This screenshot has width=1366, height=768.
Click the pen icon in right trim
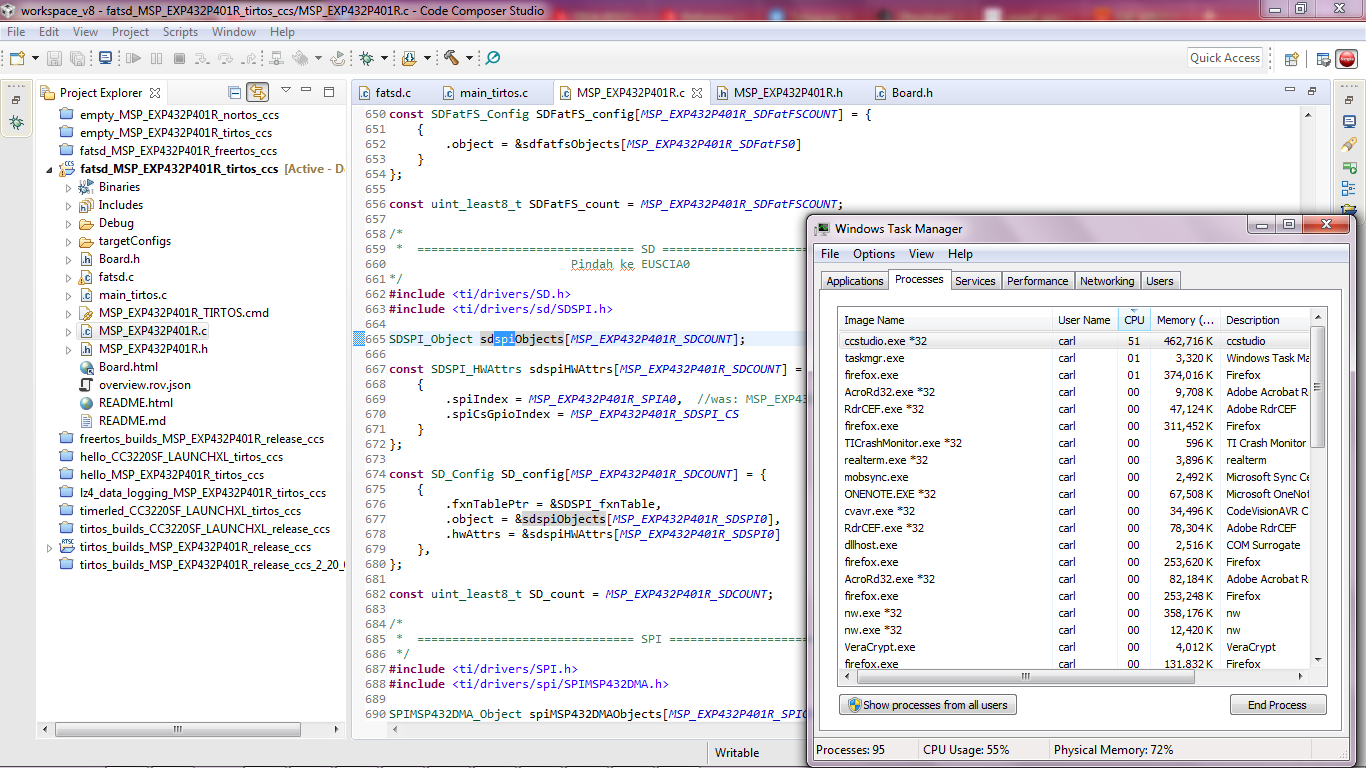[x=1349, y=144]
